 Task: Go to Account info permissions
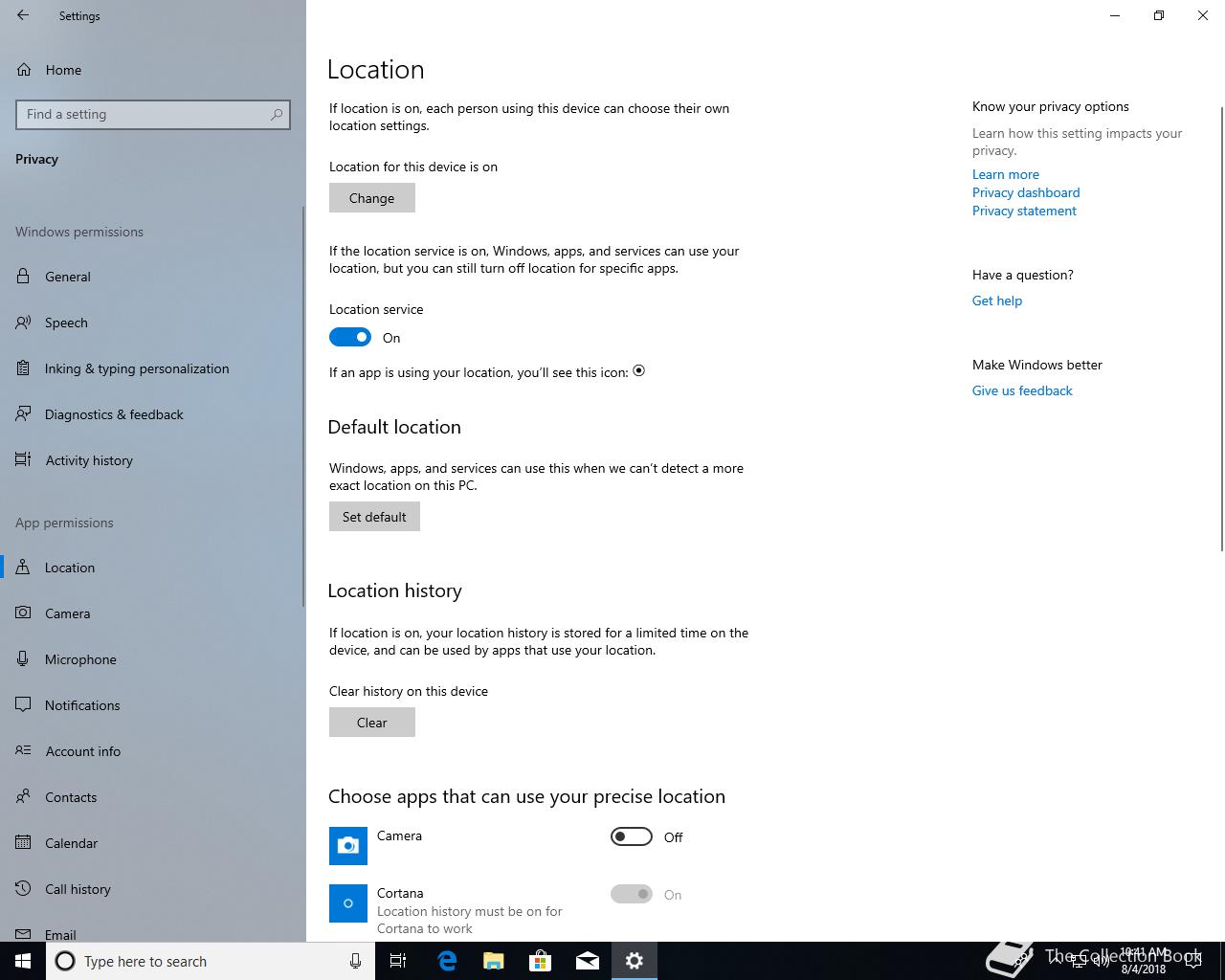pyautogui.click(x=152, y=751)
